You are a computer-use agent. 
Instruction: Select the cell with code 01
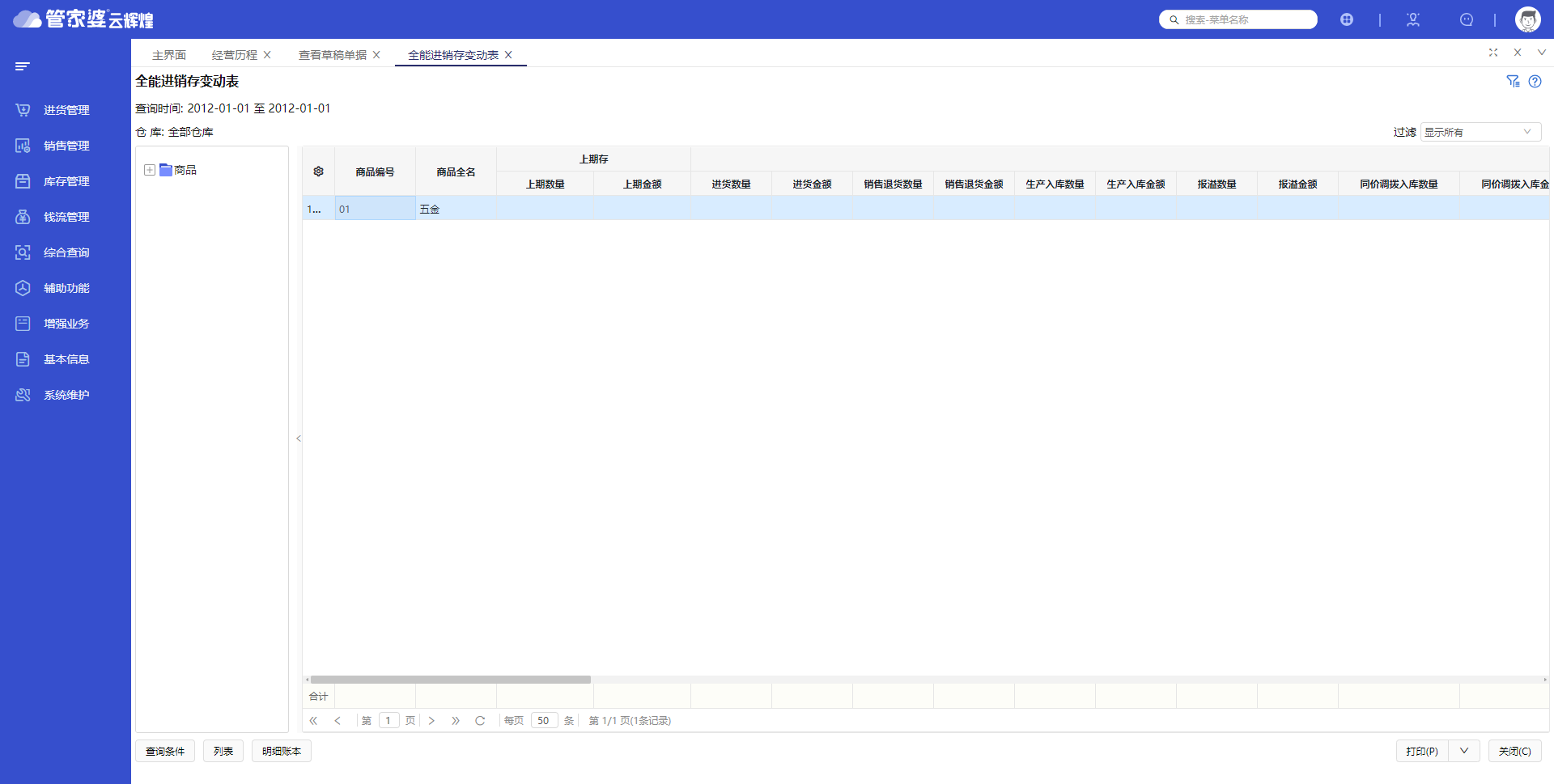[376, 209]
